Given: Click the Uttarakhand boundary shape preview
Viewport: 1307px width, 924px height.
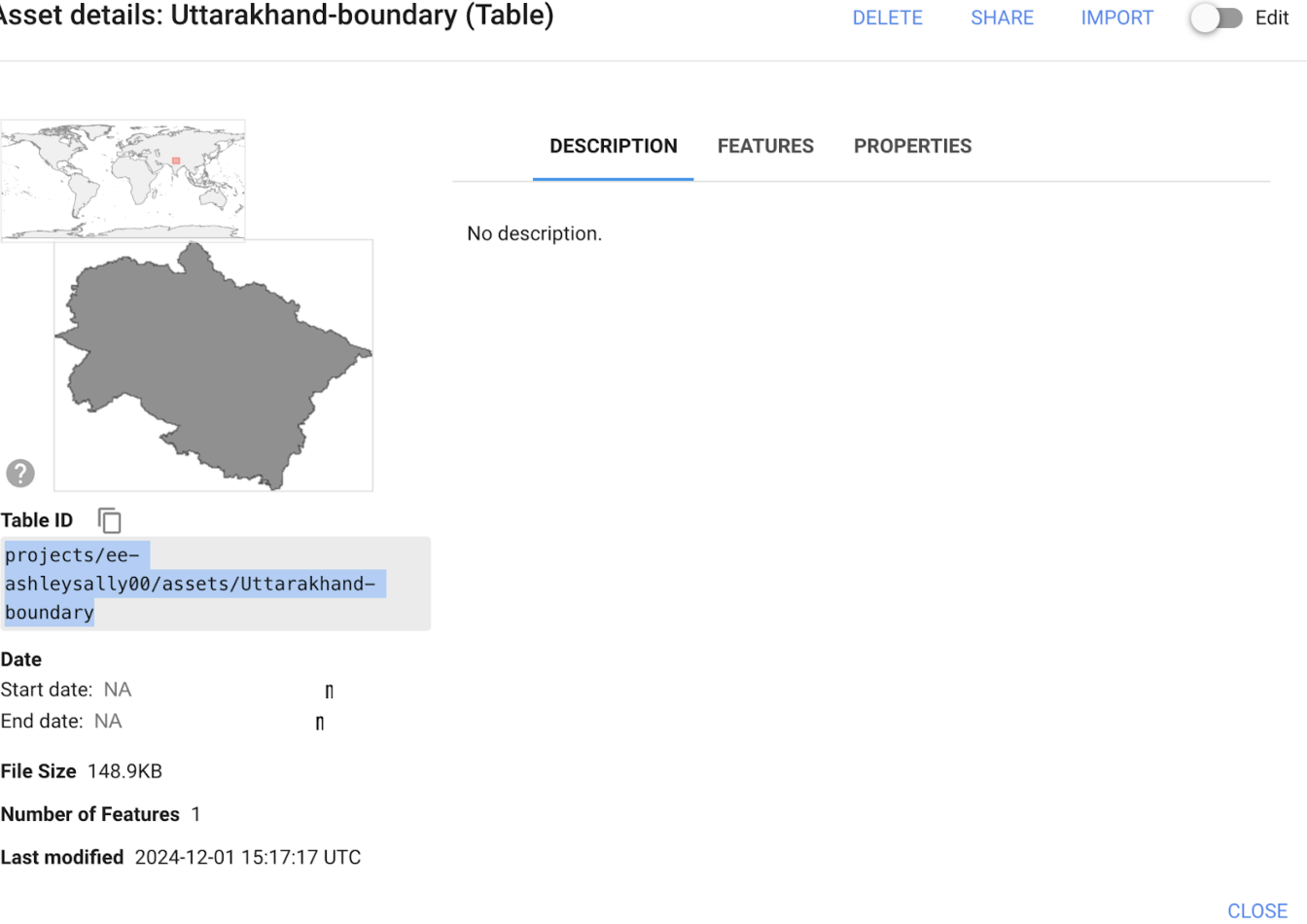Looking at the screenshot, I should pos(214,366).
